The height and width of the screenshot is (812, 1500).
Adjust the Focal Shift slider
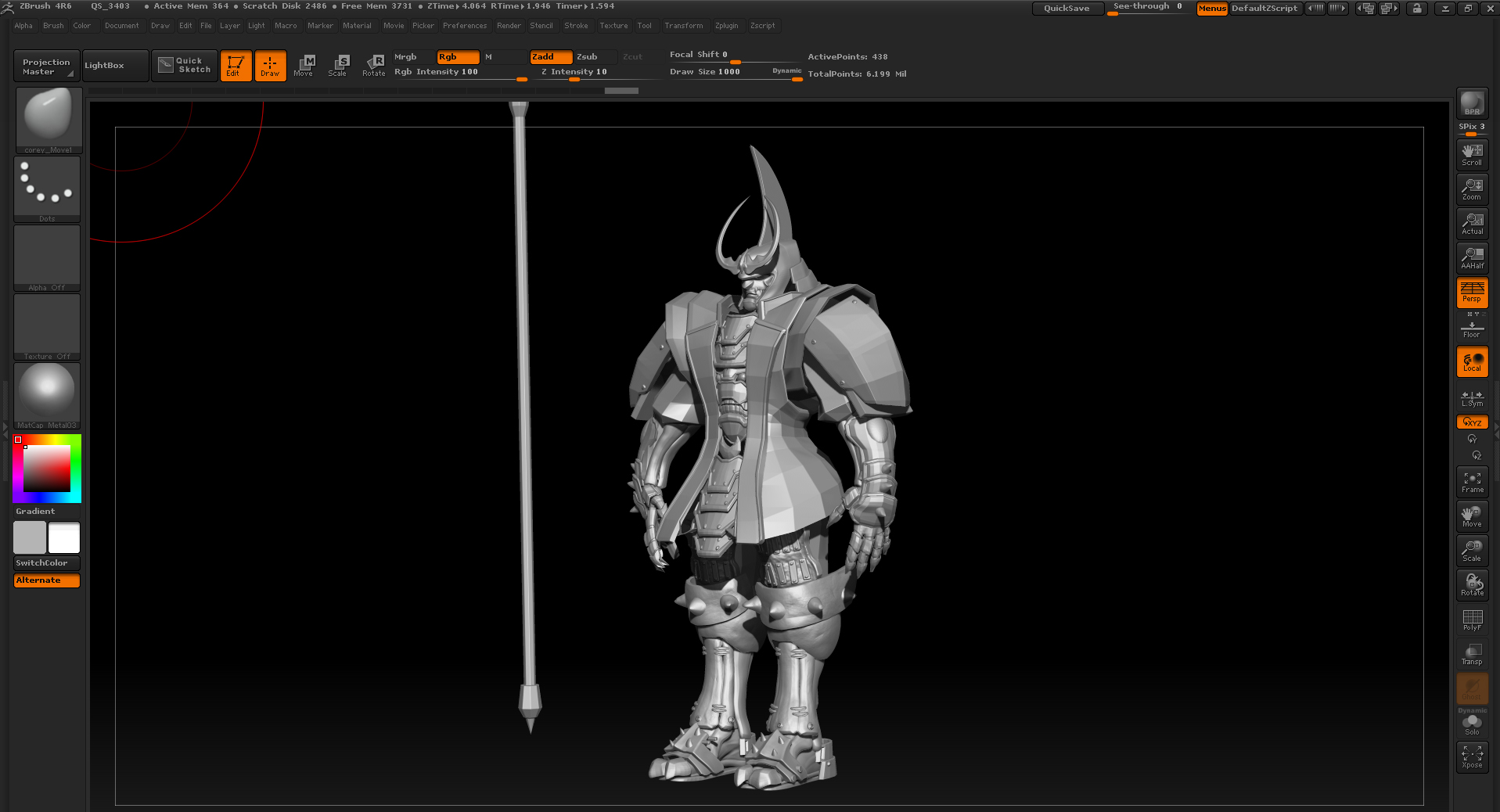(735, 56)
